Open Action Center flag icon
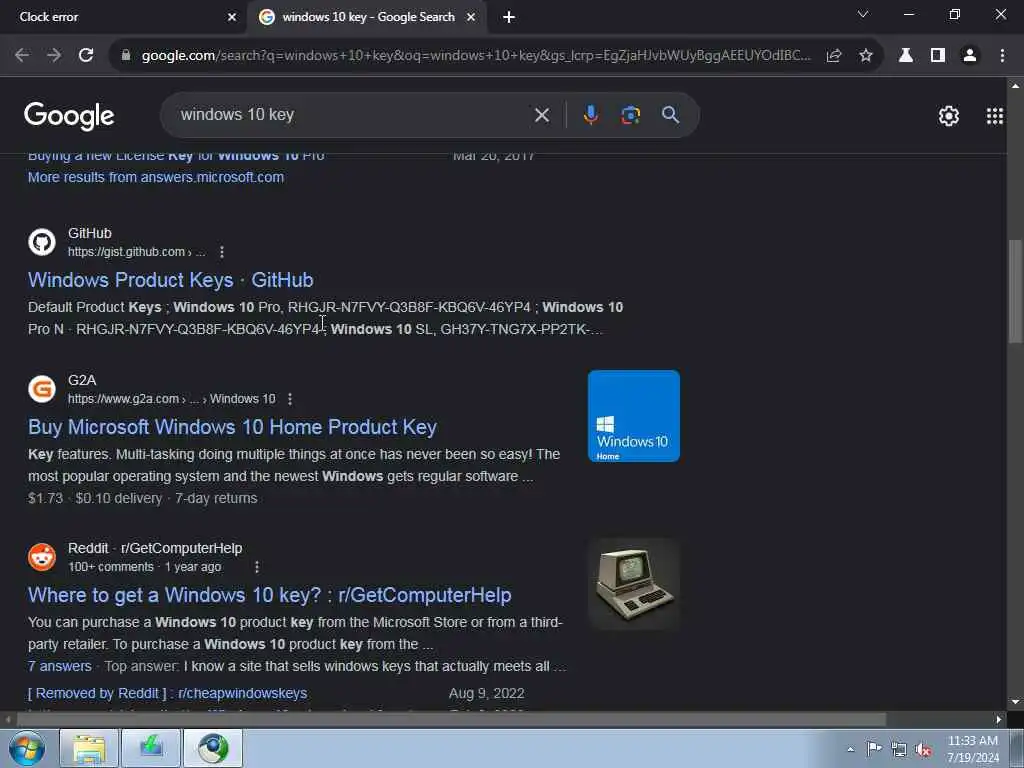 (874, 748)
